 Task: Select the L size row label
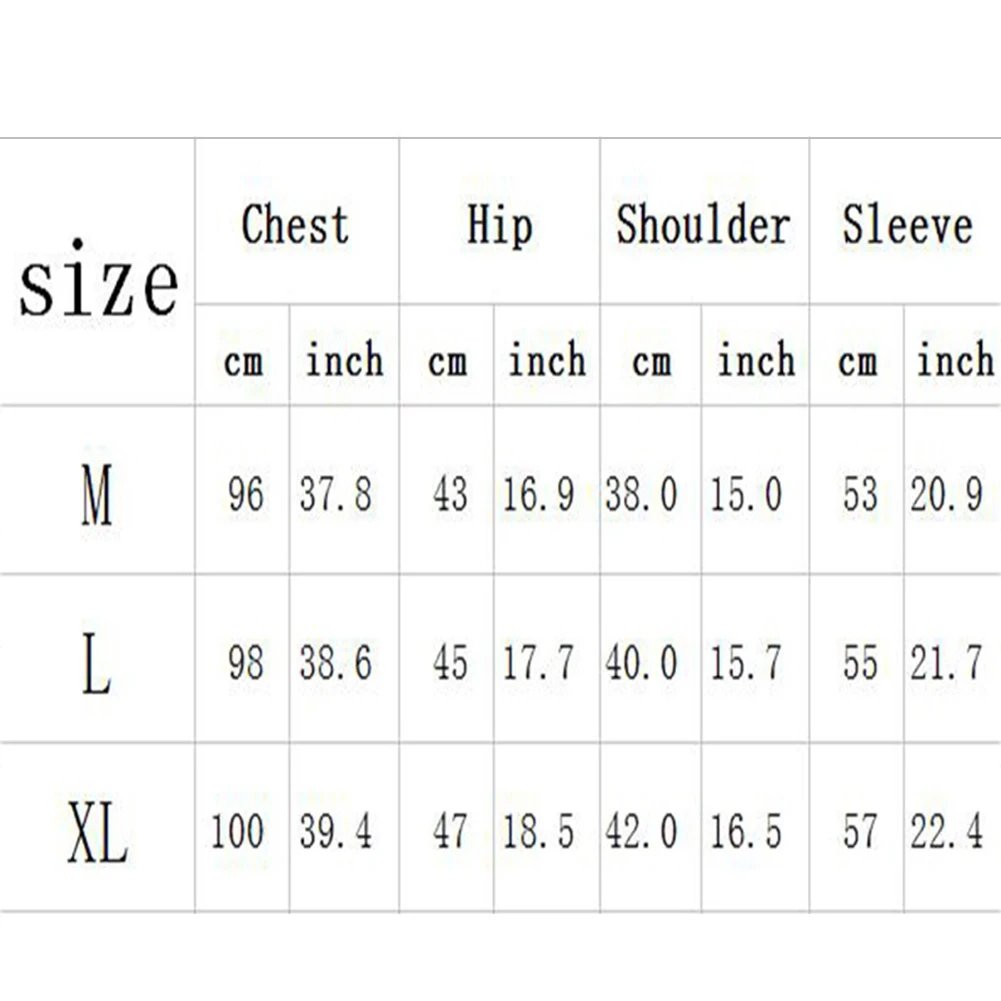tap(97, 663)
